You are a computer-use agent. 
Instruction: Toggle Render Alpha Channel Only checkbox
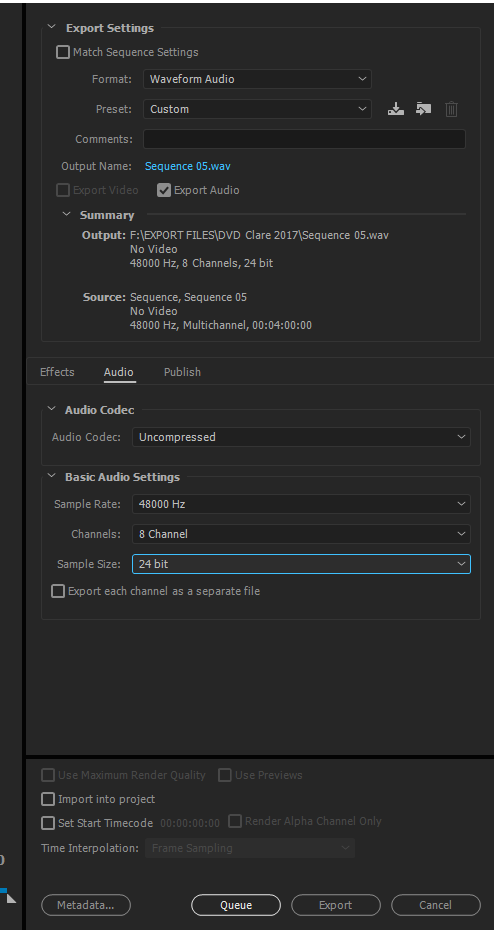235,821
